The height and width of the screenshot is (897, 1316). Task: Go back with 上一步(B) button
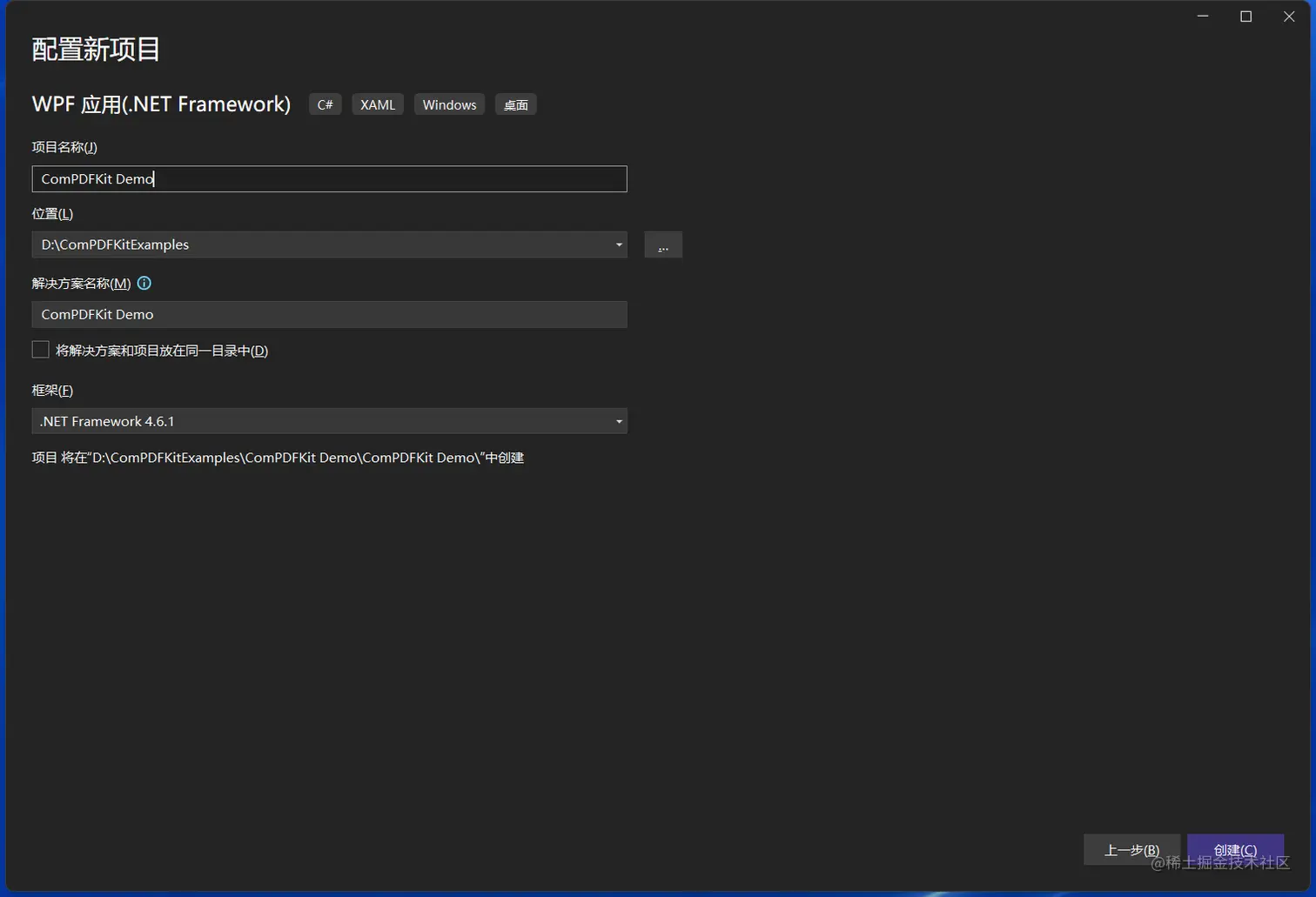coord(1131,850)
